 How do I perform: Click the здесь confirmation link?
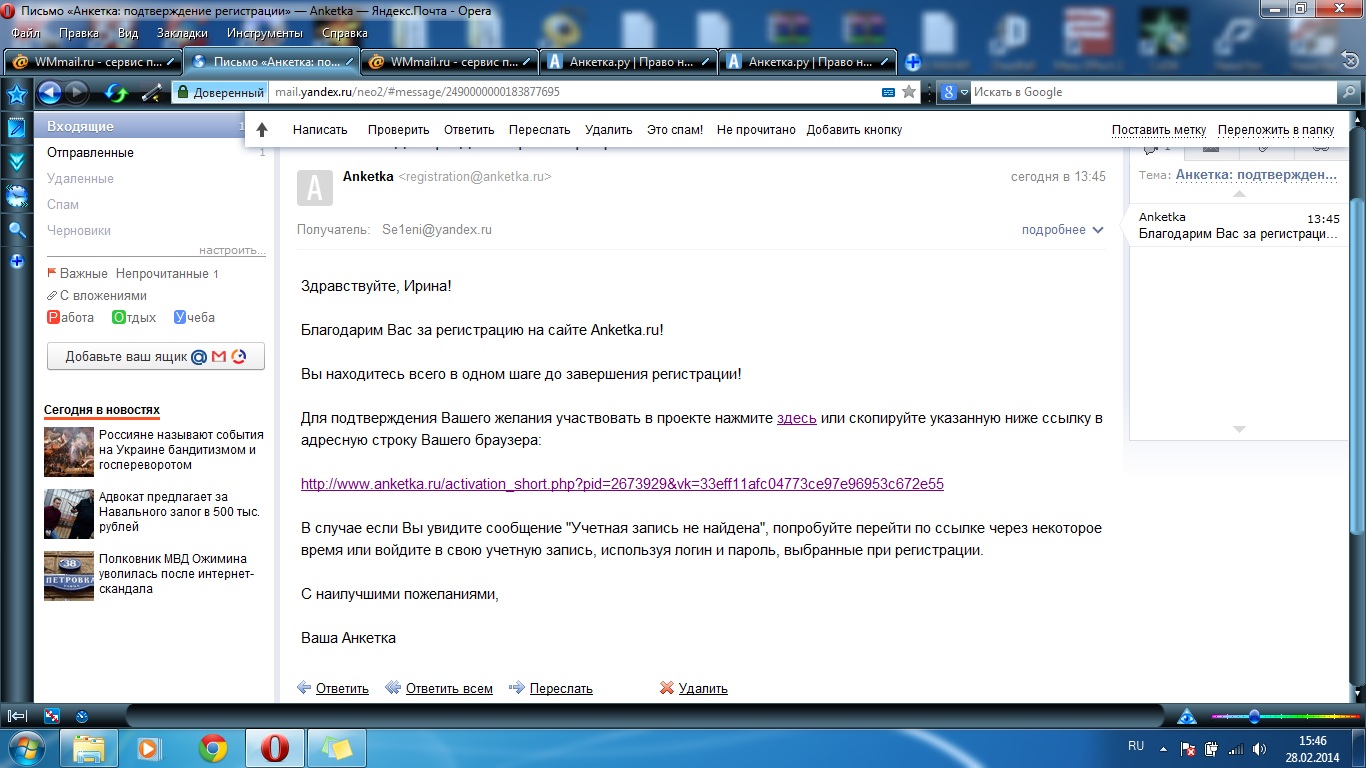click(797, 418)
